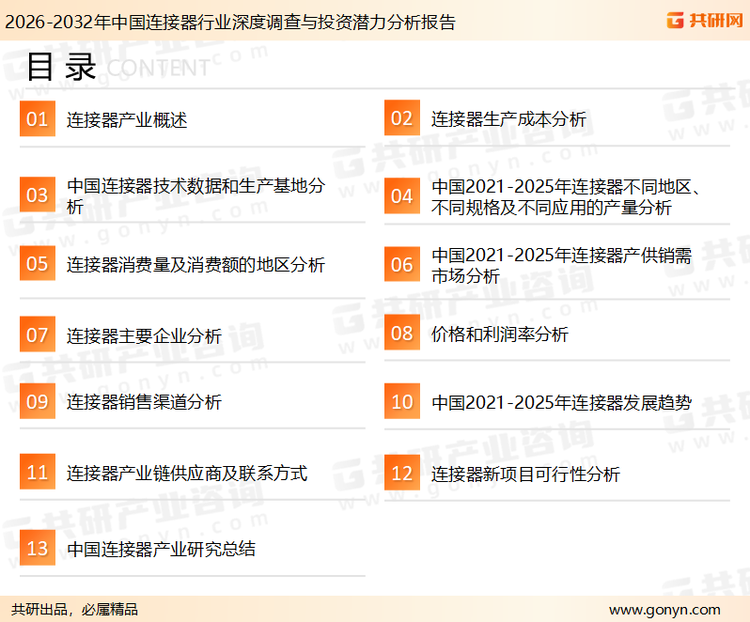Select the text 连接器主要企业分析
750x622 pixels.
(x=144, y=336)
